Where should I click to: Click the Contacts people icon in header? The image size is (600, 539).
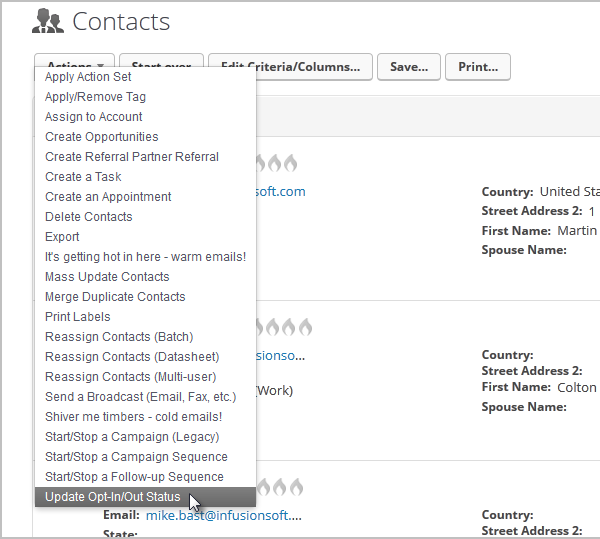(x=48, y=21)
